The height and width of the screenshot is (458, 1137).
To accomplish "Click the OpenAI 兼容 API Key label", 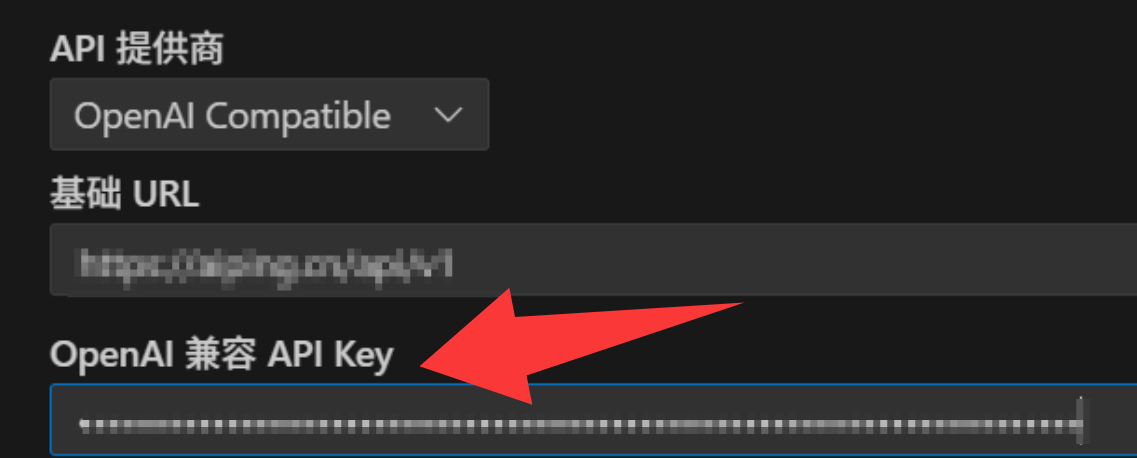I will tap(222, 355).
